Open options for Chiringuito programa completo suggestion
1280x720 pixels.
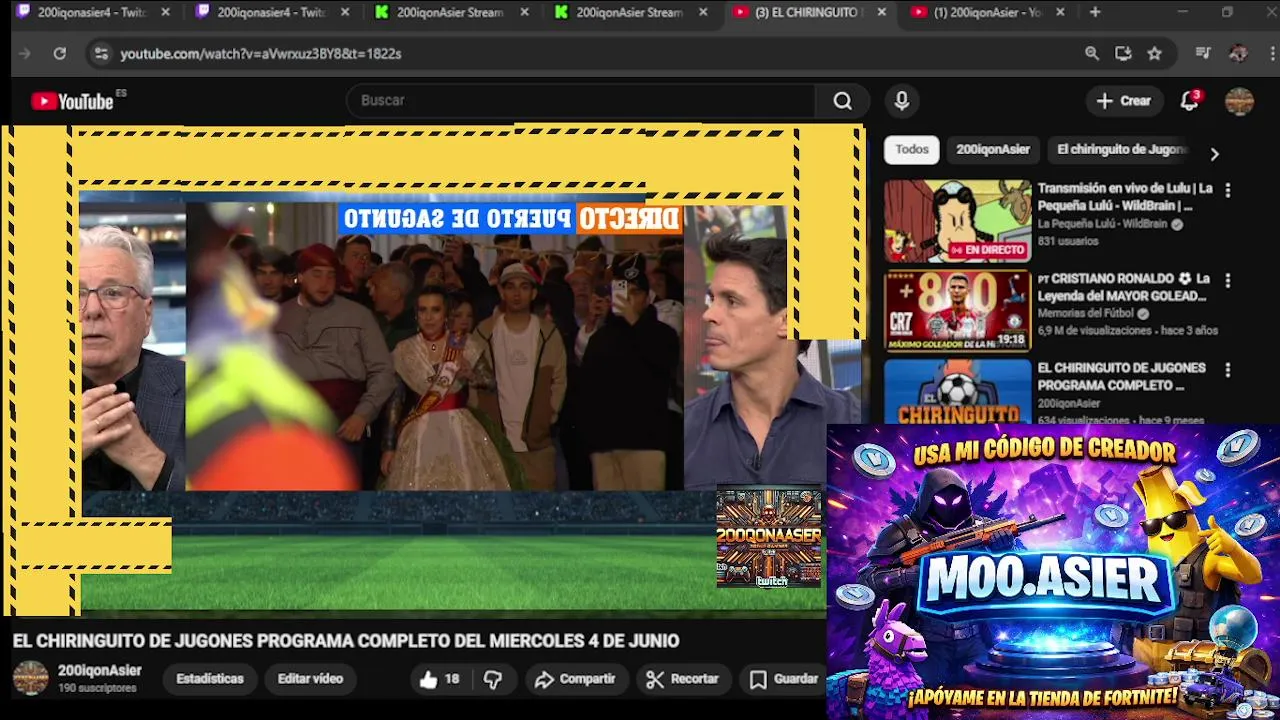(x=1228, y=370)
